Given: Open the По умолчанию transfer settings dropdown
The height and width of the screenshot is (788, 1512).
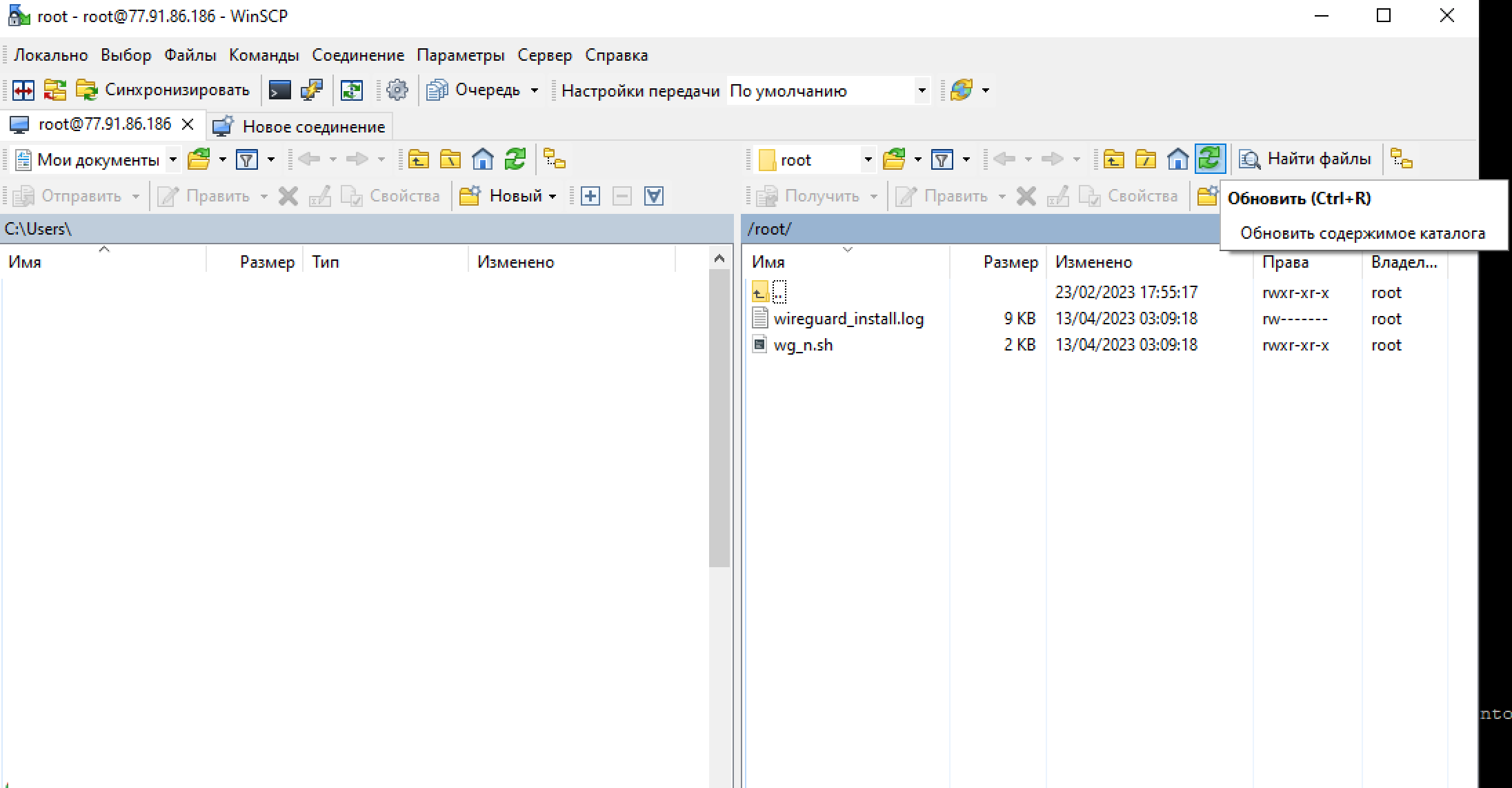Looking at the screenshot, I should [921, 90].
